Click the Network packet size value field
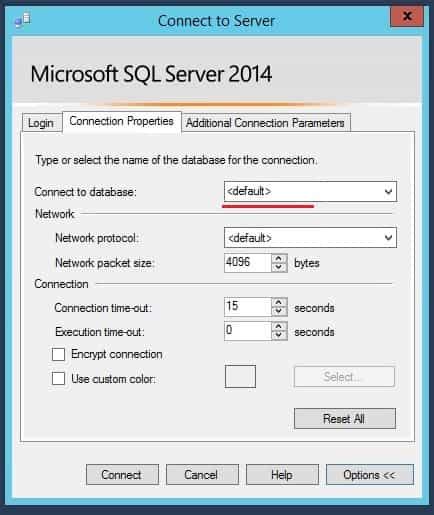 click(248, 263)
